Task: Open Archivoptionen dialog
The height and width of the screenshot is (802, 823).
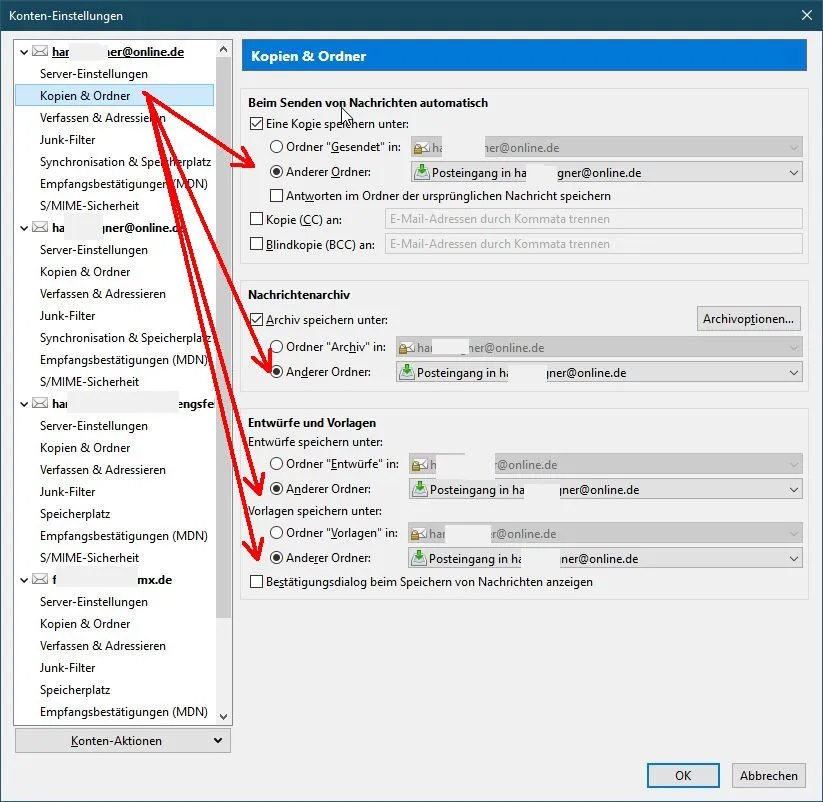Action: click(x=748, y=319)
